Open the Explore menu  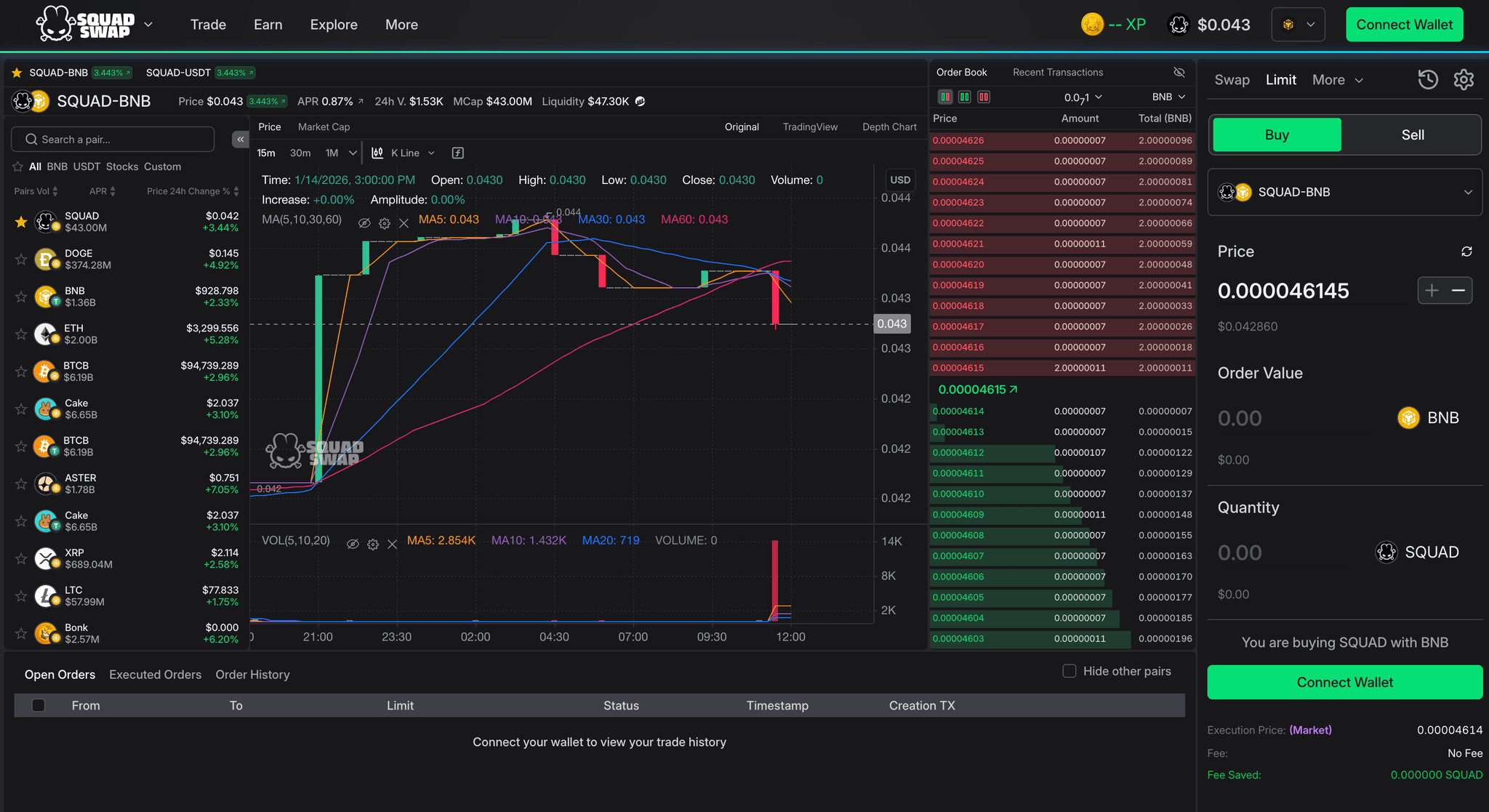click(x=334, y=25)
